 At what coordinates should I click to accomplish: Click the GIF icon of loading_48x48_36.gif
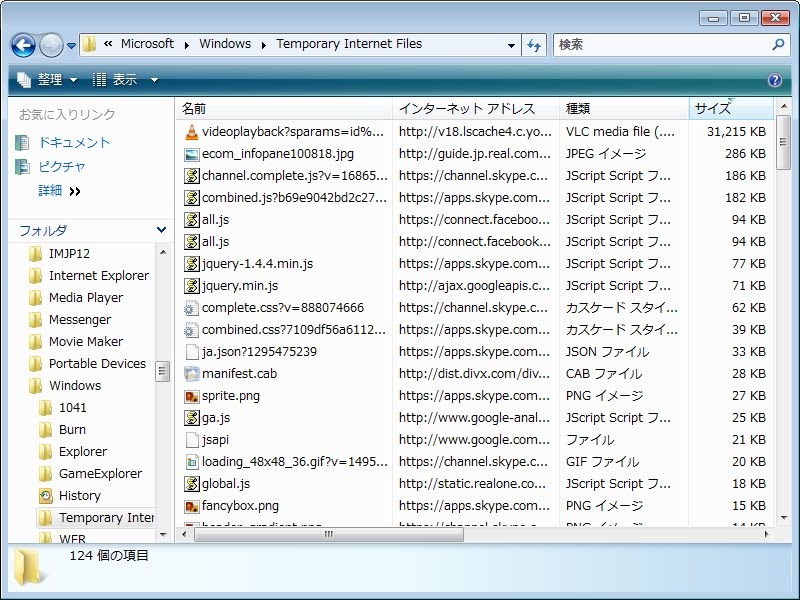(191, 462)
